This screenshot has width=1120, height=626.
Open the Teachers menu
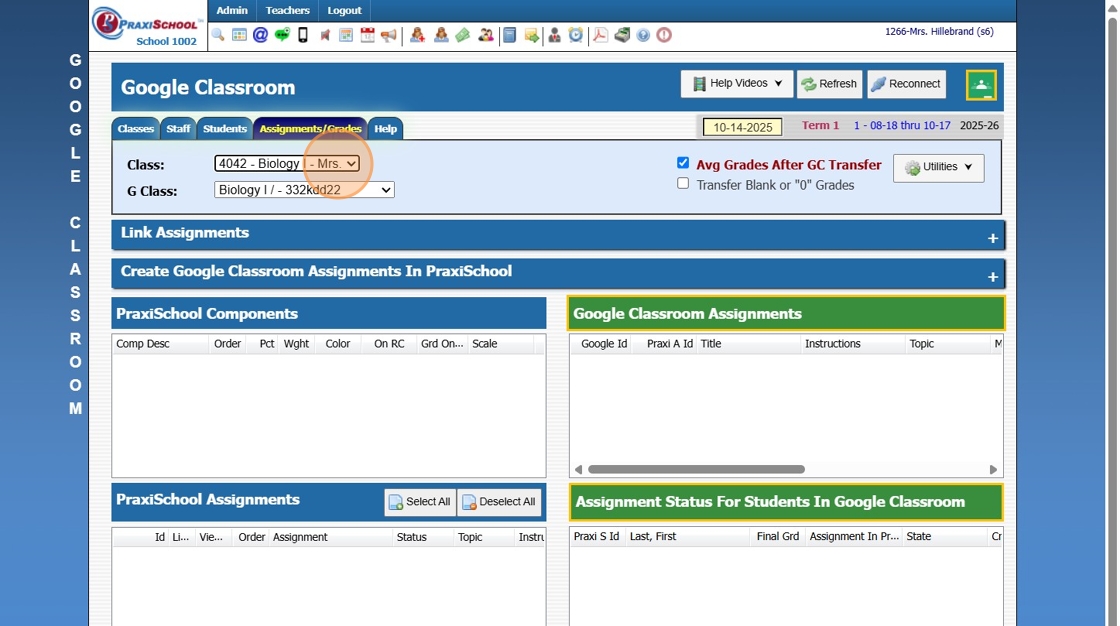287,11
